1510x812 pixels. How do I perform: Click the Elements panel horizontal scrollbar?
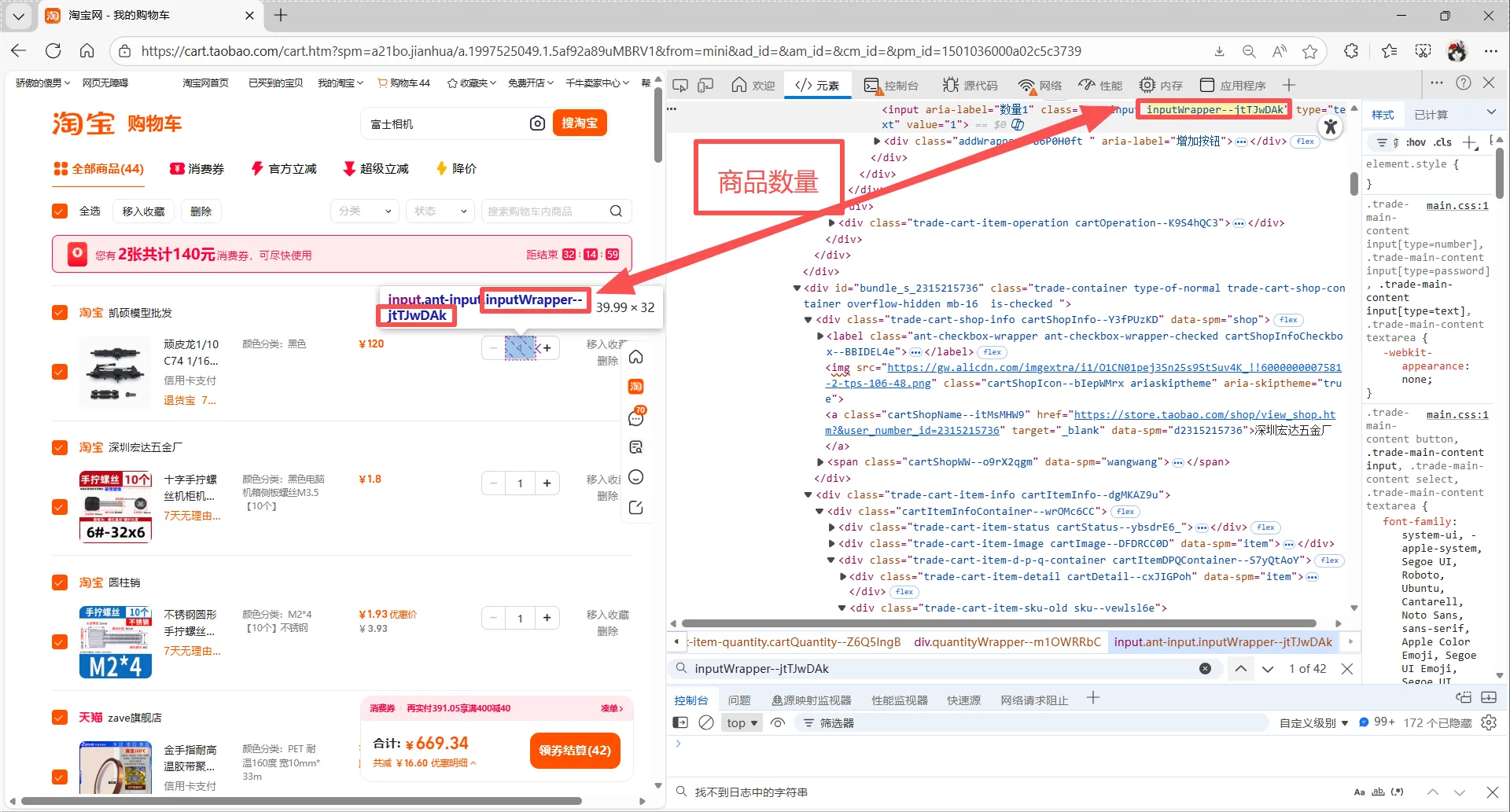tap(999, 623)
